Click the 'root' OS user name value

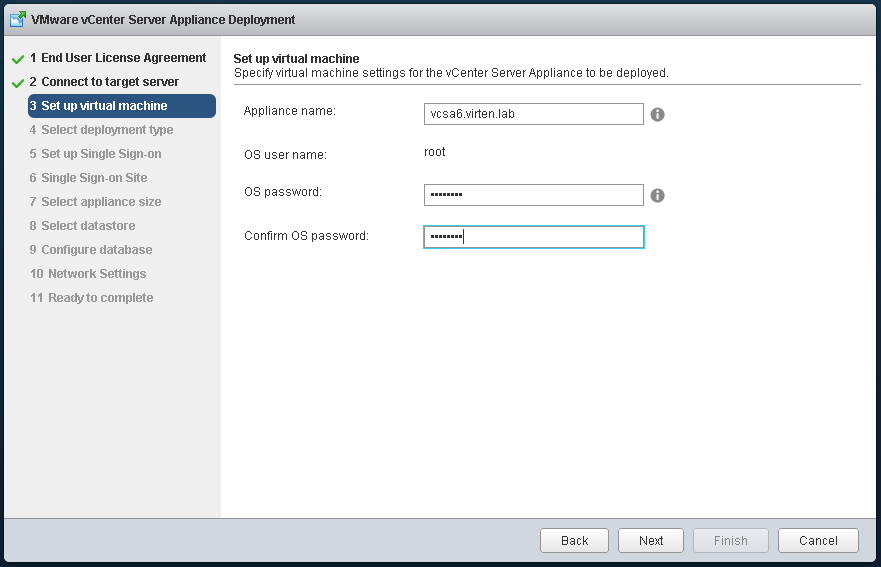(x=435, y=152)
